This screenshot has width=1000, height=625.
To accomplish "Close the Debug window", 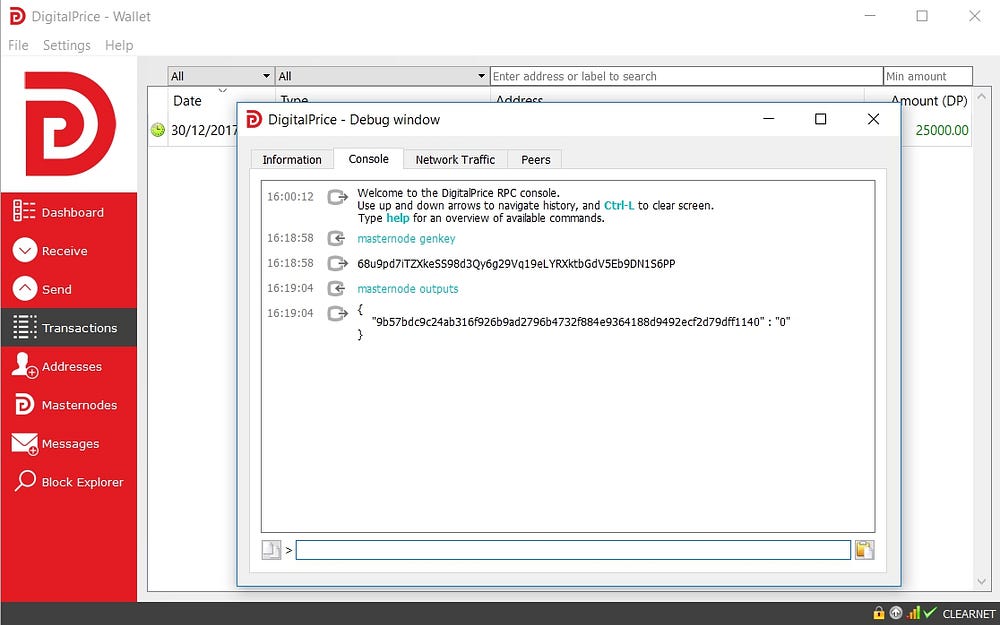I will tap(873, 119).
